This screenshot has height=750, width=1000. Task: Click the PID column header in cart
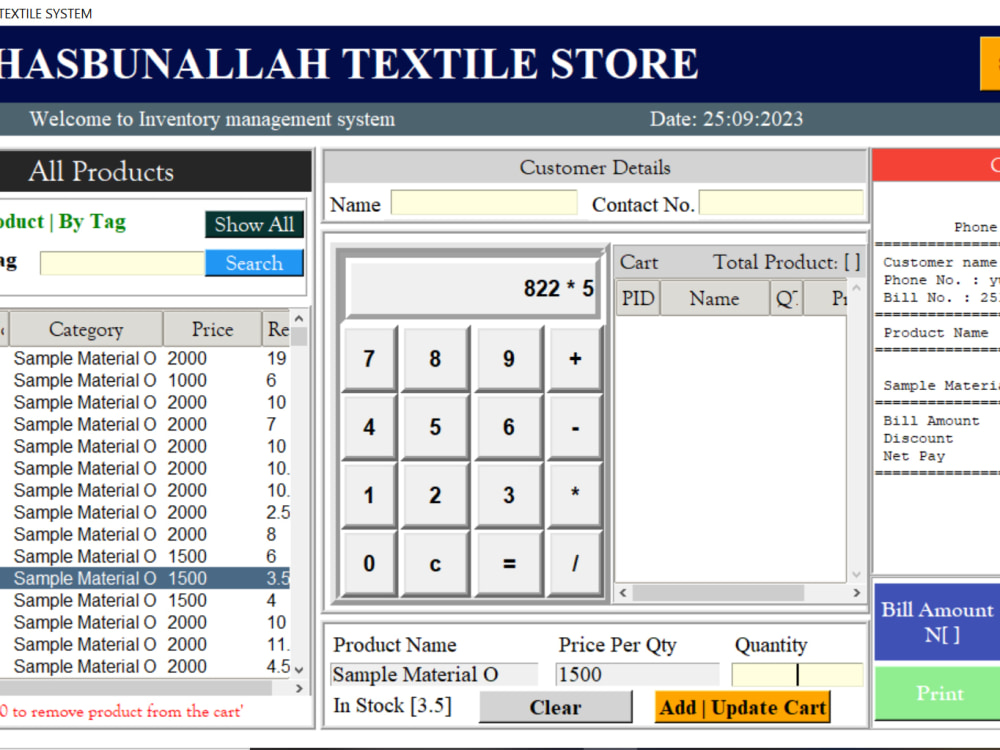coord(638,298)
